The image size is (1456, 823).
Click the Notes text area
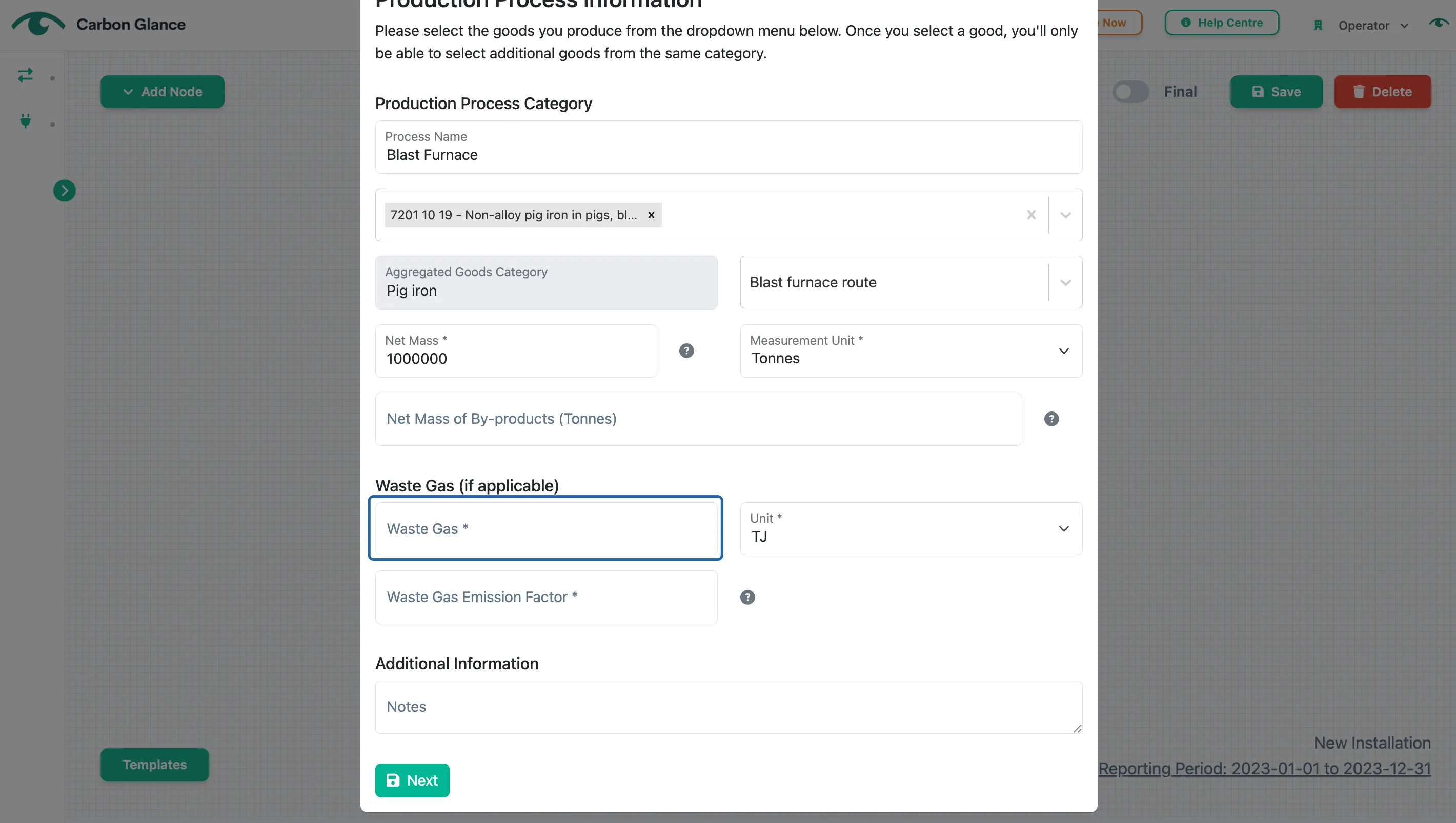pos(729,707)
